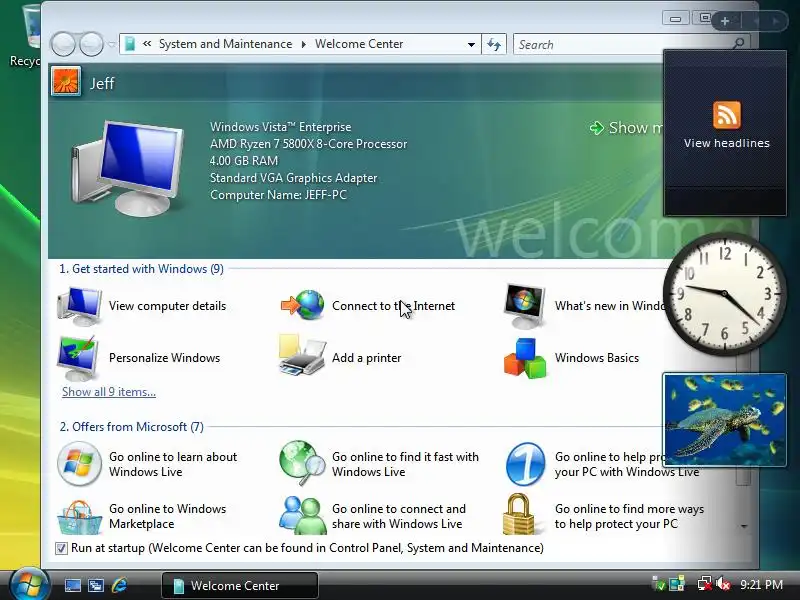
Task: Click Welcome Center breadcrumb segment
Action: (359, 44)
